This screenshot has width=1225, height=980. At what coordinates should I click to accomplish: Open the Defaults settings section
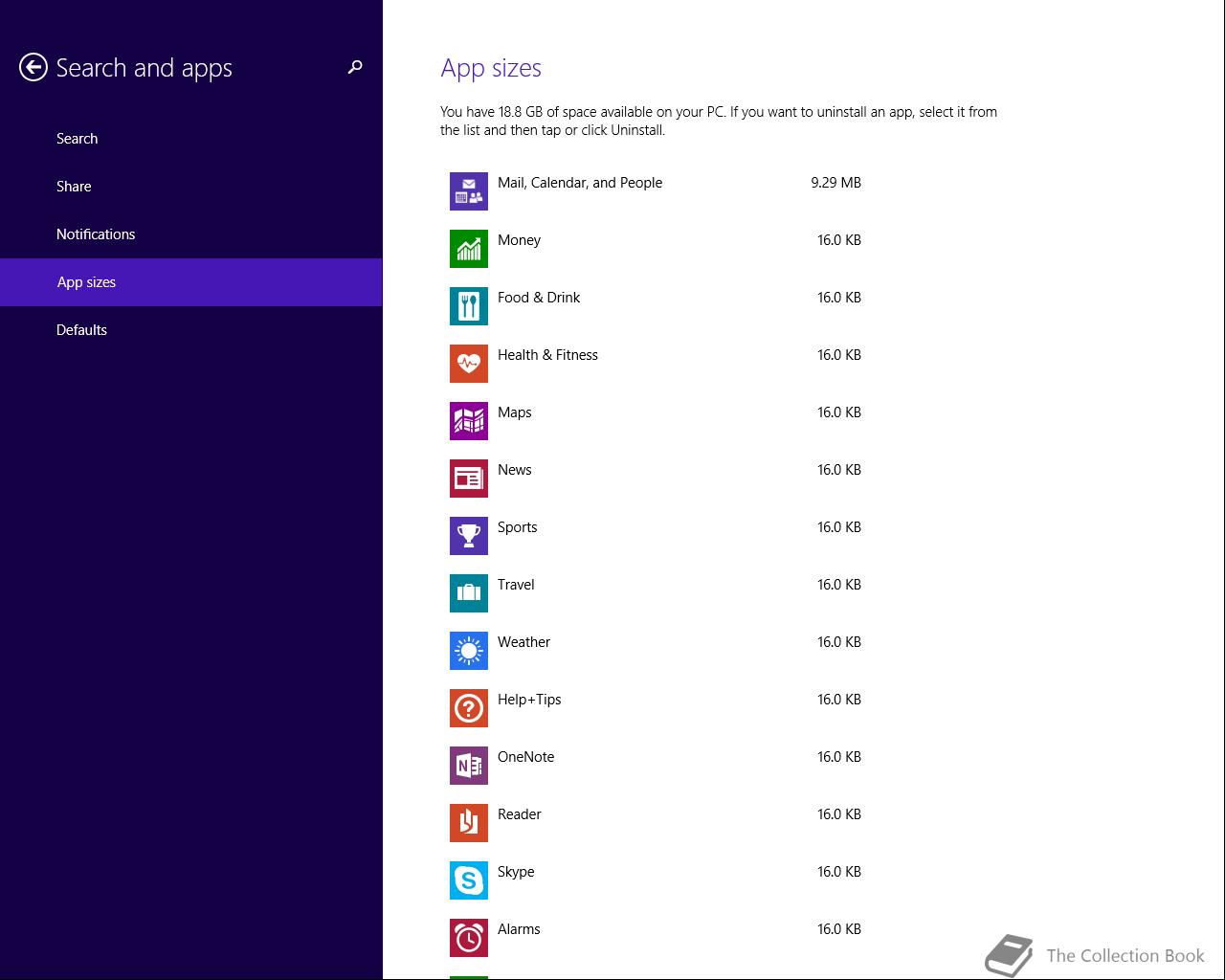(x=191, y=330)
